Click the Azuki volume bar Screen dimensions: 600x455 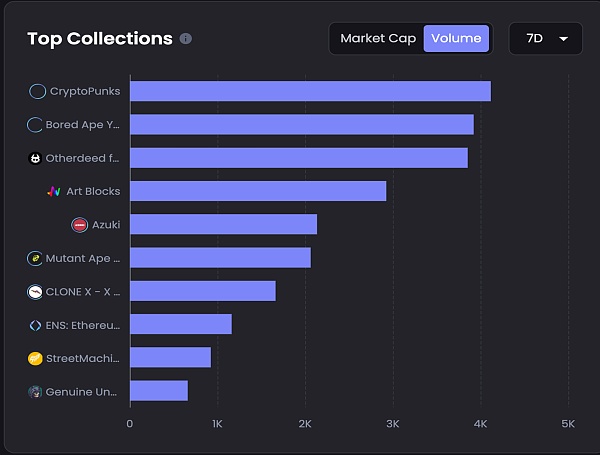coord(223,225)
